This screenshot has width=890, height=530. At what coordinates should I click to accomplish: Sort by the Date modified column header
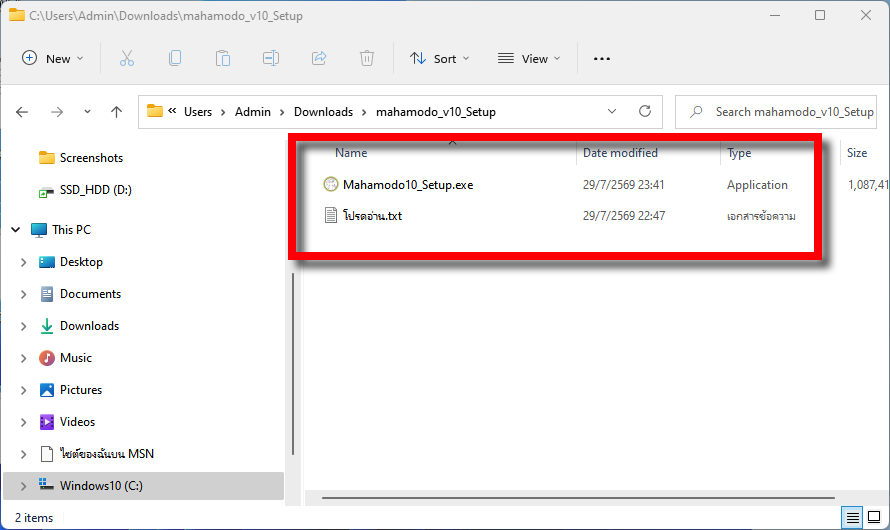point(620,153)
